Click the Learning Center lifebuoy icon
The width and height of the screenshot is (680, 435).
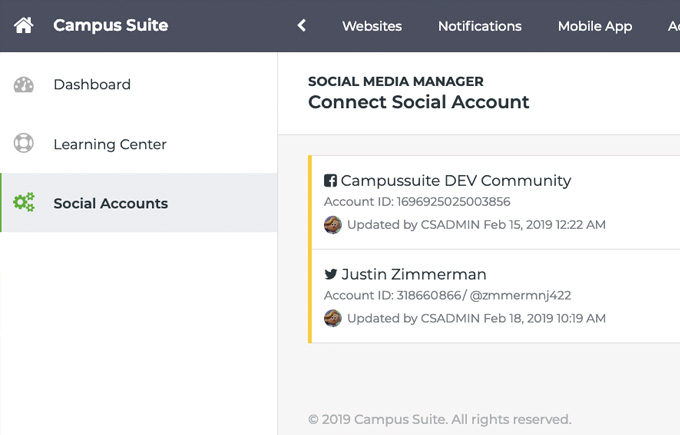tap(24, 144)
